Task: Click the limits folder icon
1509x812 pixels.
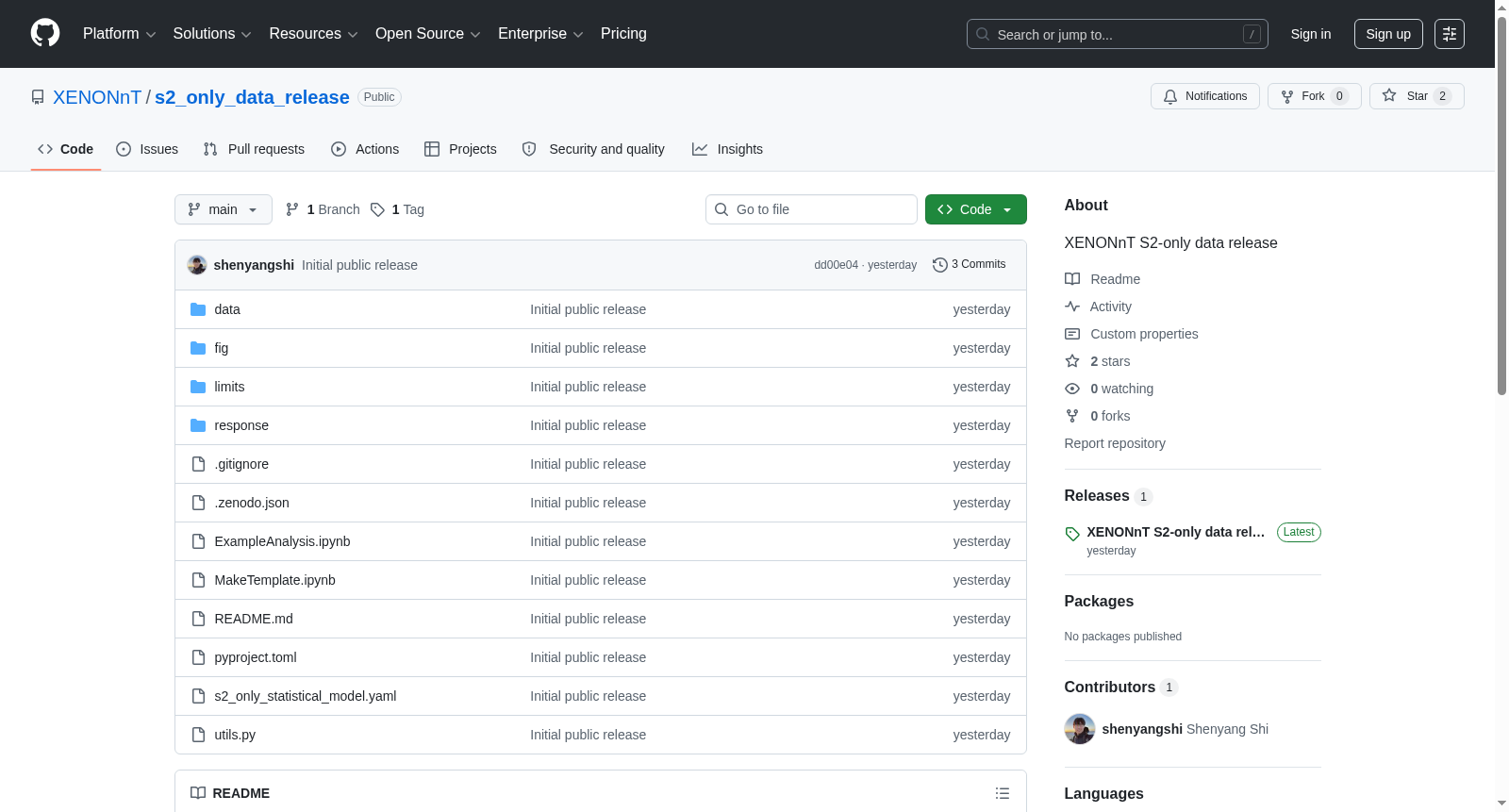Action: point(198,387)
